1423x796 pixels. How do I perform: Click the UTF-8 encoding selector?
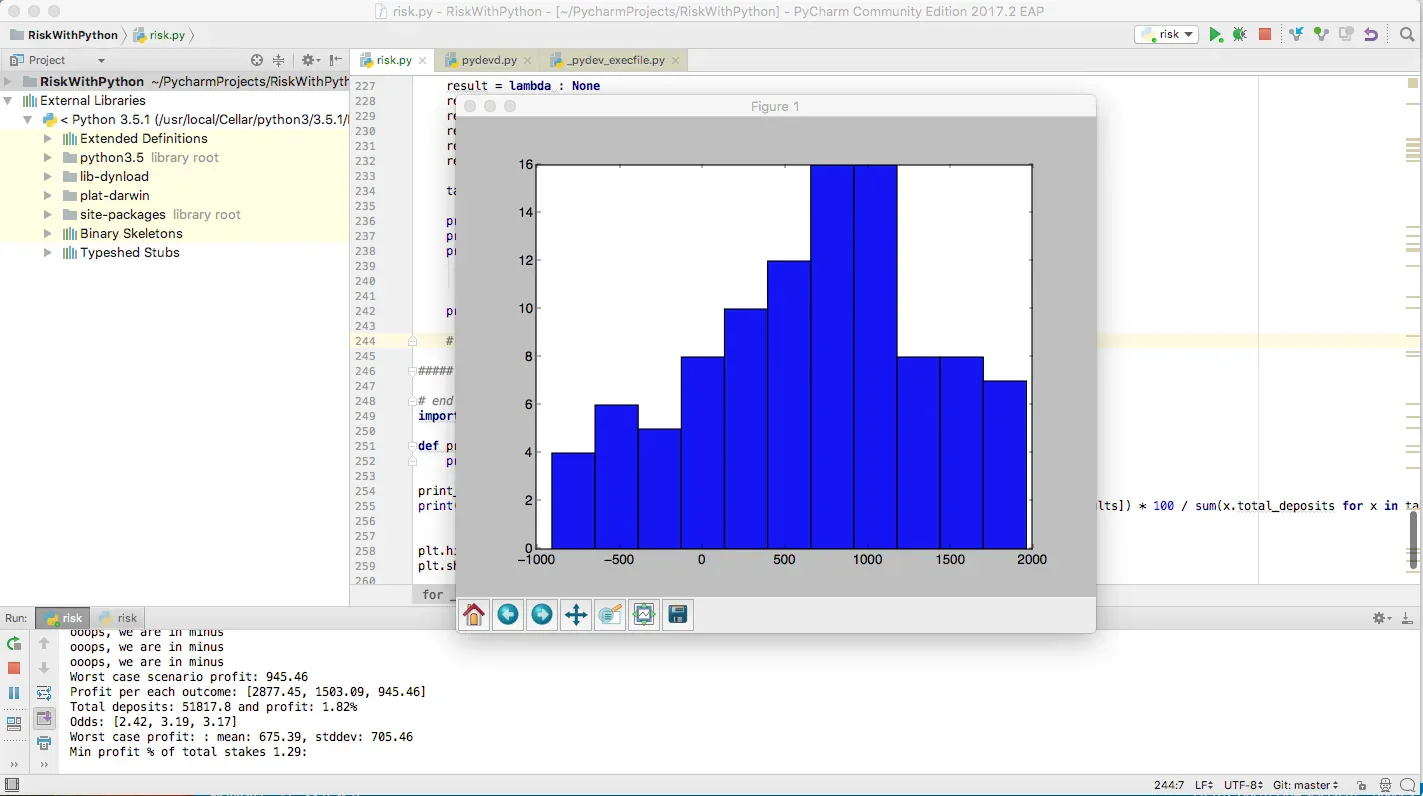click(x=1243, y=785)
